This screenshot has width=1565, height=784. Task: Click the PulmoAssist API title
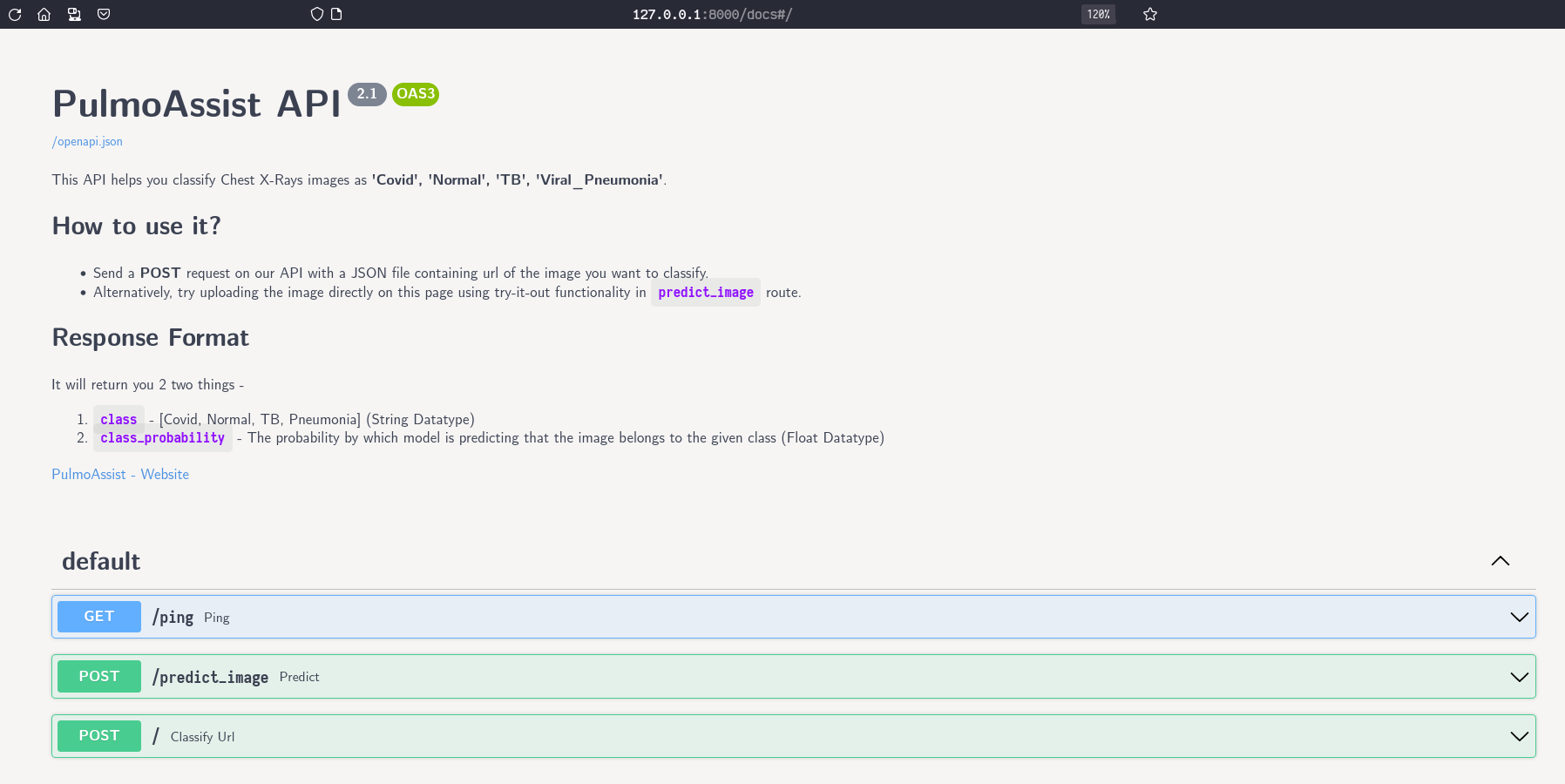tap(197, 104)
